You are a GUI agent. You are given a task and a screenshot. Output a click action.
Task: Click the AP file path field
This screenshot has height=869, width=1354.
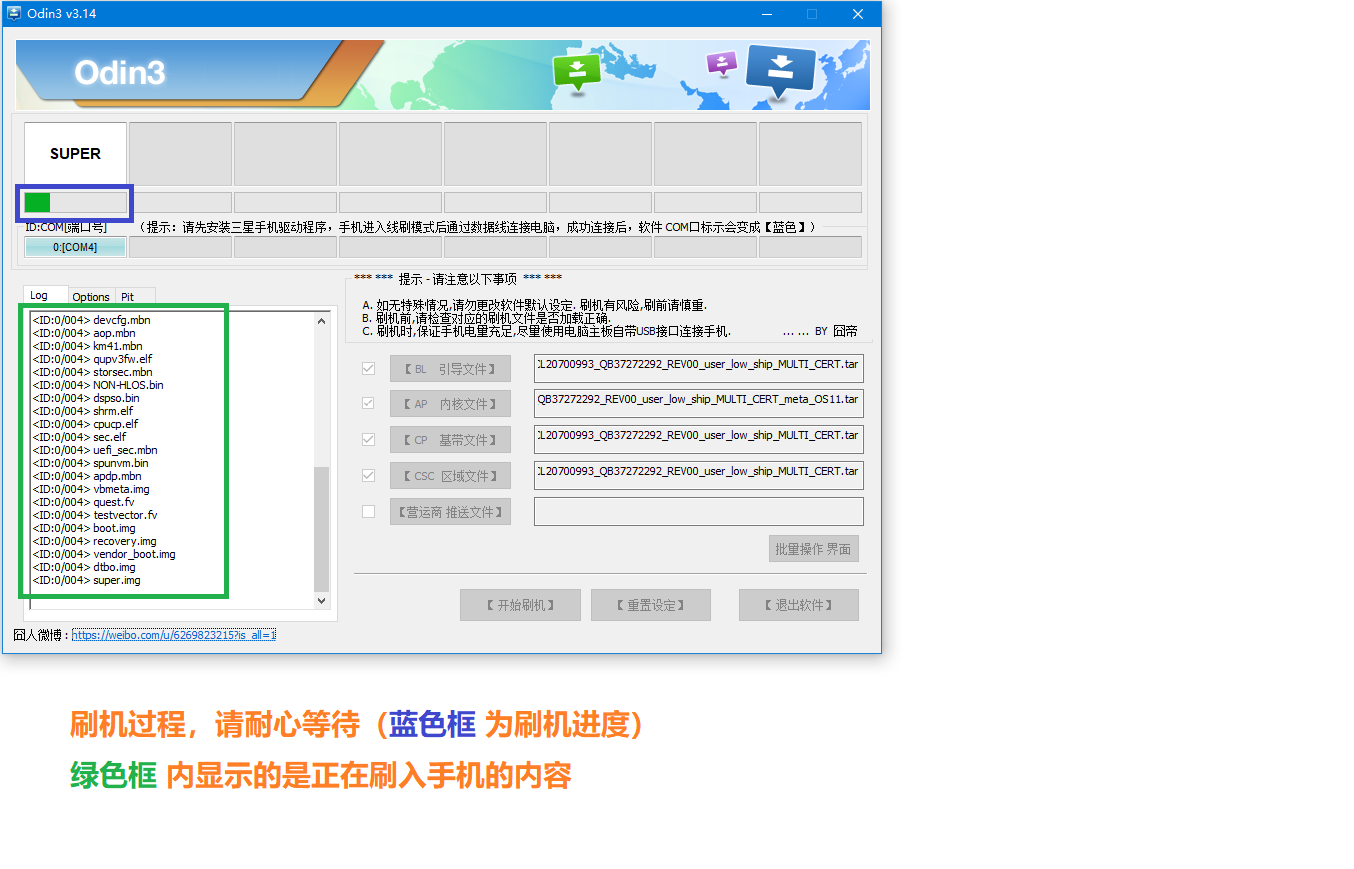(699, 403)
